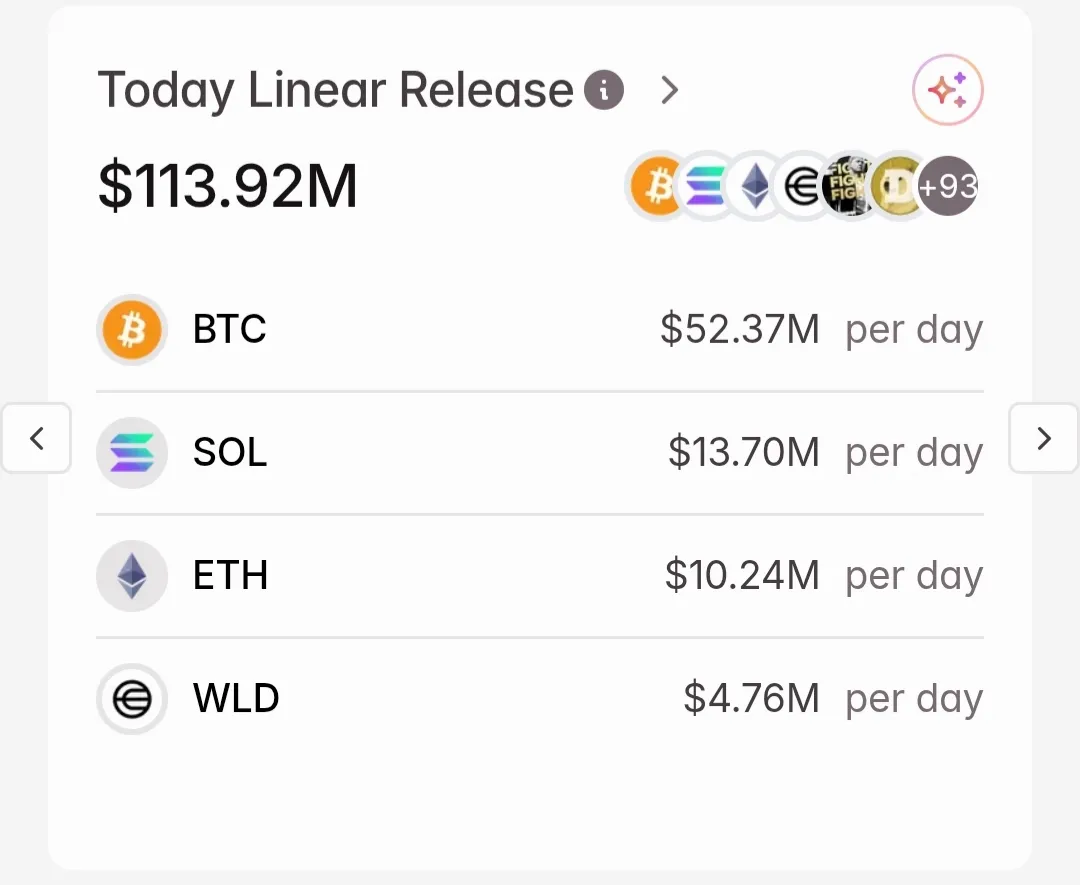The width and height of the screenshot is (1080, 885).
Task: Click the Solana icon in the top token stack
Action: pyautogui.click(x=705, y=186)
